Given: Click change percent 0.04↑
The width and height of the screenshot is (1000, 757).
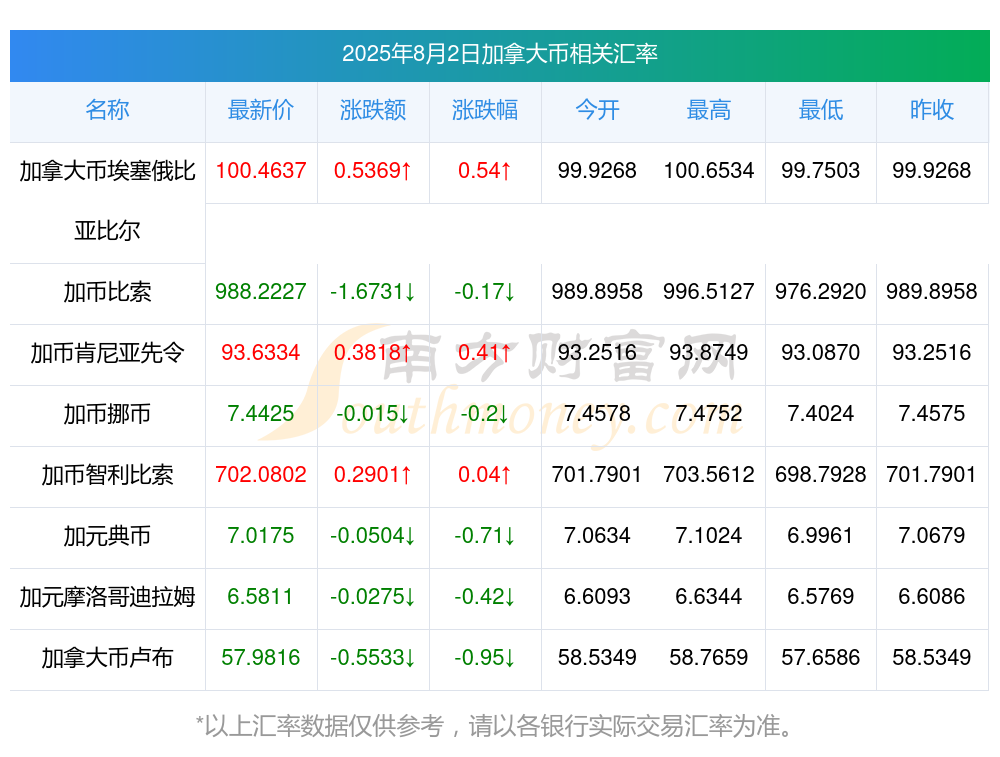Looking at the screenshot, I should (485, 475).
